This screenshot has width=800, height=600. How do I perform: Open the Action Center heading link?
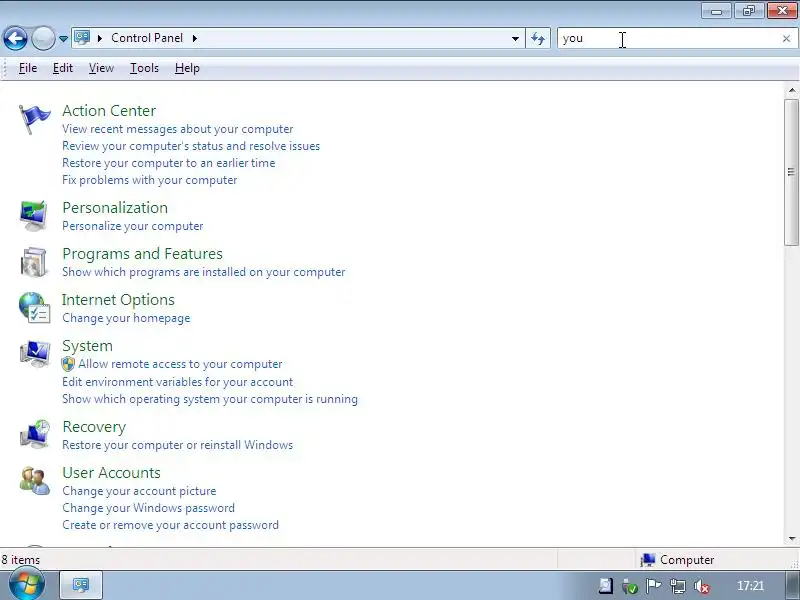click(109, 111)
